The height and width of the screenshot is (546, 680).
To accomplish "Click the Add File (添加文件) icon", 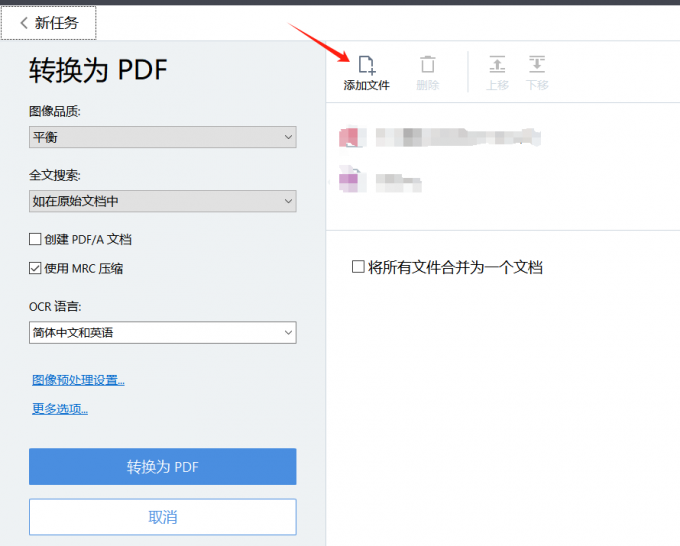I will point(367,65).
